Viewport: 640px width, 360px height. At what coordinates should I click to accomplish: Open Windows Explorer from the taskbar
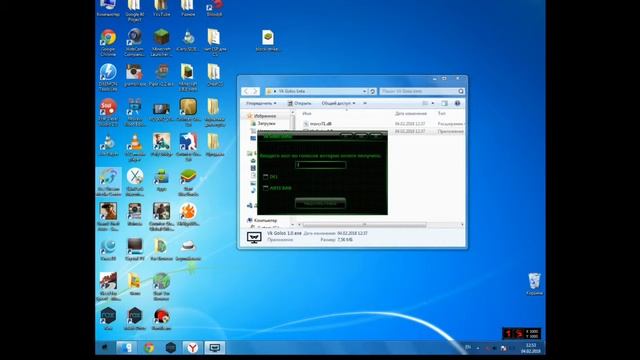click(126, 347)
